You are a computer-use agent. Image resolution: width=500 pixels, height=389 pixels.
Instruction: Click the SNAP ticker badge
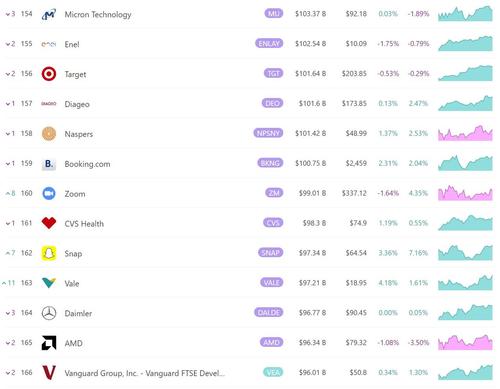(x=270, y=253)
